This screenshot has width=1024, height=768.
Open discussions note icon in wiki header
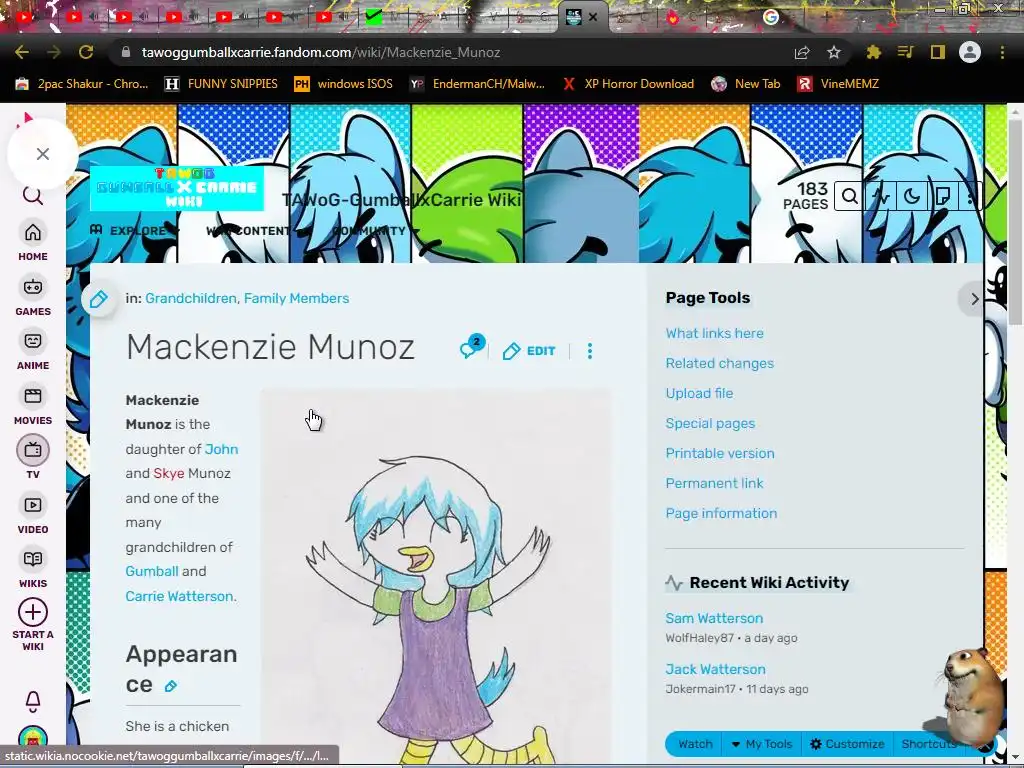[943, 196]
